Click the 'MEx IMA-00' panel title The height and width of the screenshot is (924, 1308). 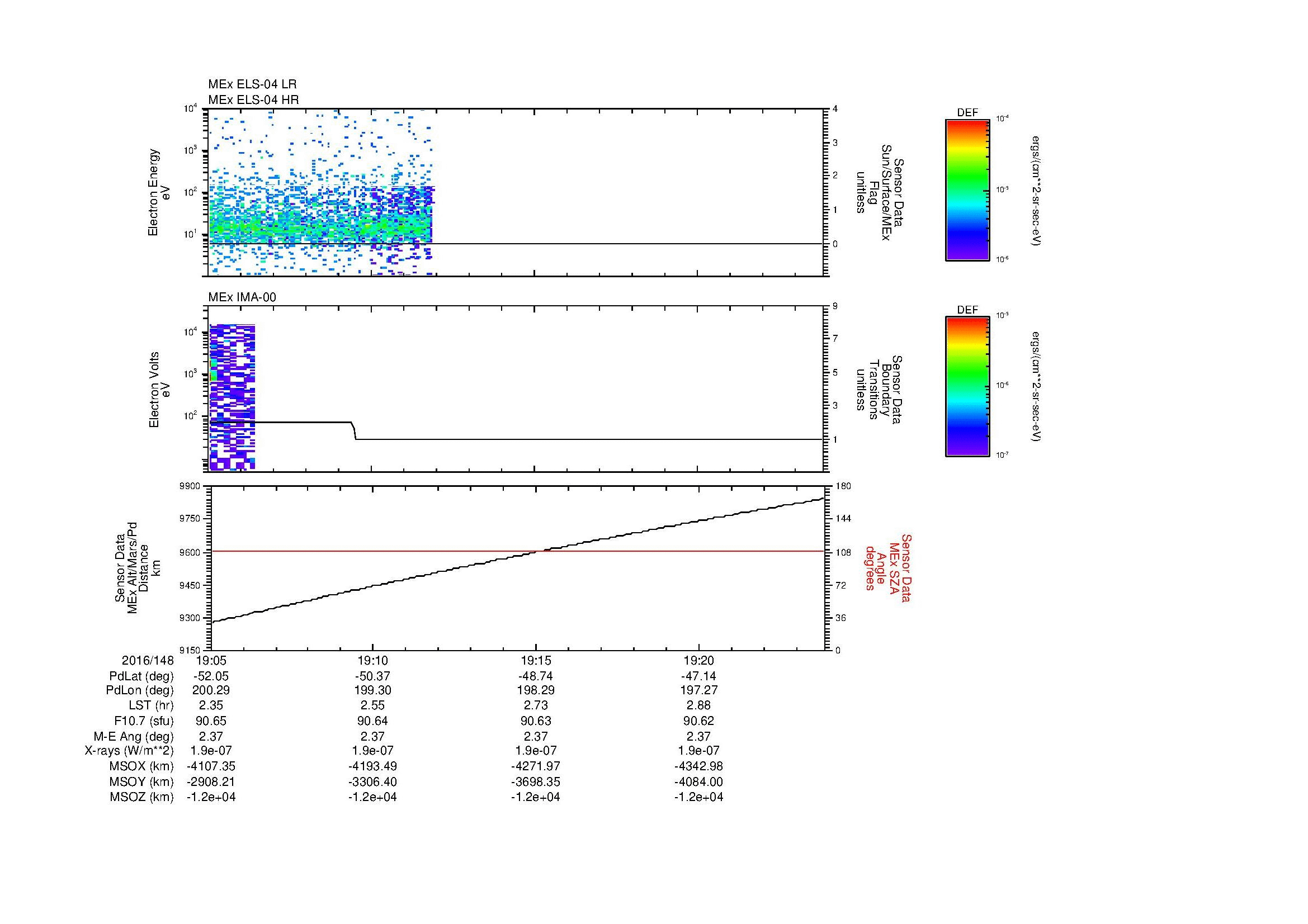coord(242,298)
